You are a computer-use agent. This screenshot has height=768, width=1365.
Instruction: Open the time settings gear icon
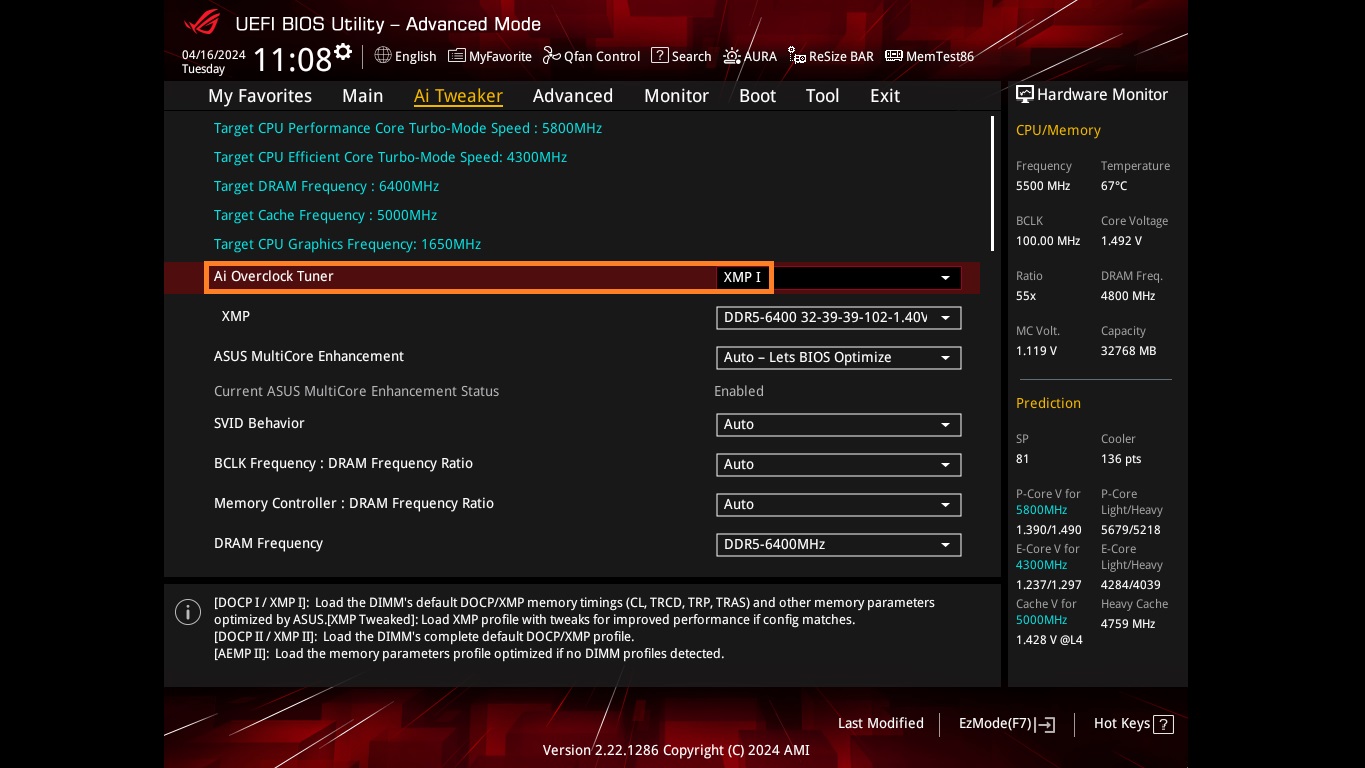pos(344,52)
